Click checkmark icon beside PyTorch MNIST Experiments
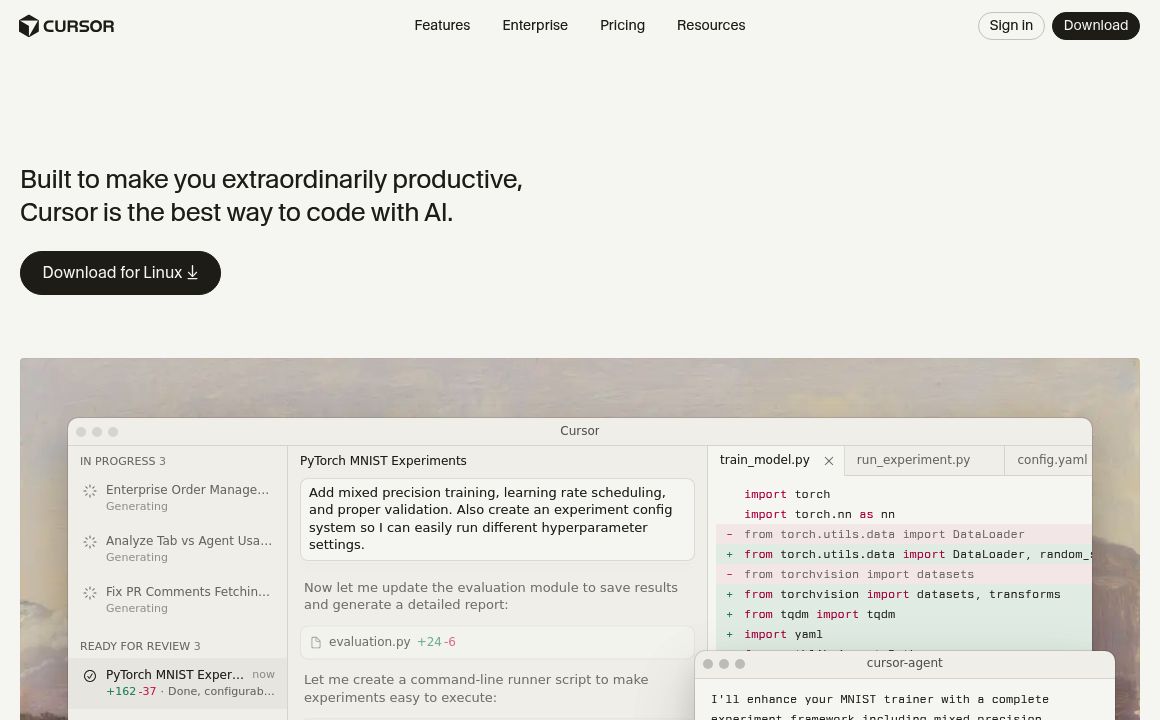 [x=90, y=676]
